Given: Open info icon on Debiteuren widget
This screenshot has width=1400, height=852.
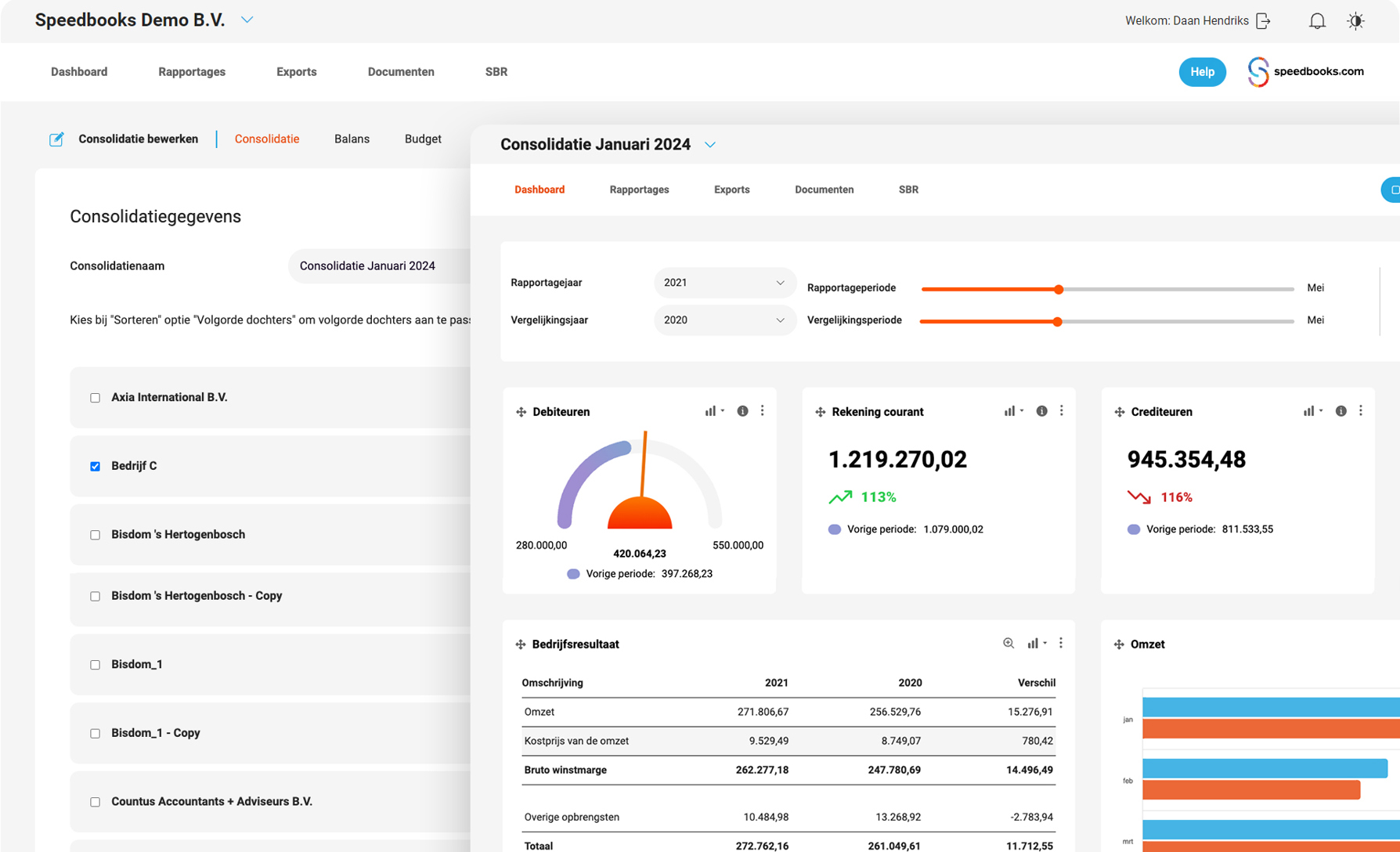Looking at the screenshot, I should click(742, 411).
